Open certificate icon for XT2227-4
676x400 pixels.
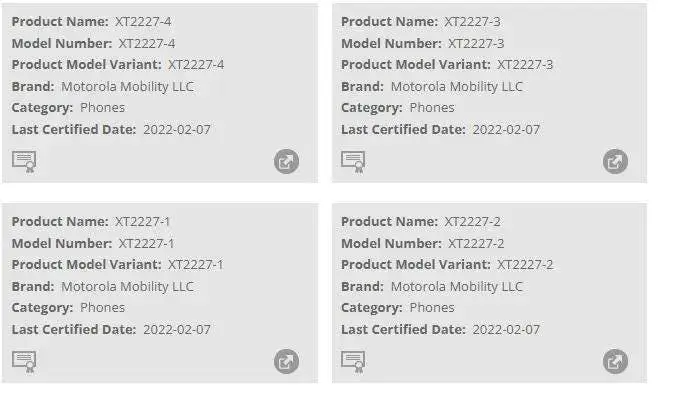tap(24, 162)
